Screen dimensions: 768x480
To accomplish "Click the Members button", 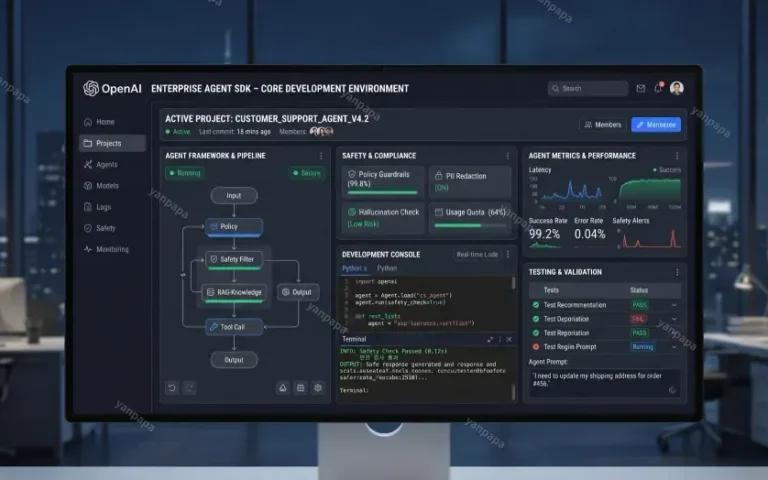I will [601, 125].
